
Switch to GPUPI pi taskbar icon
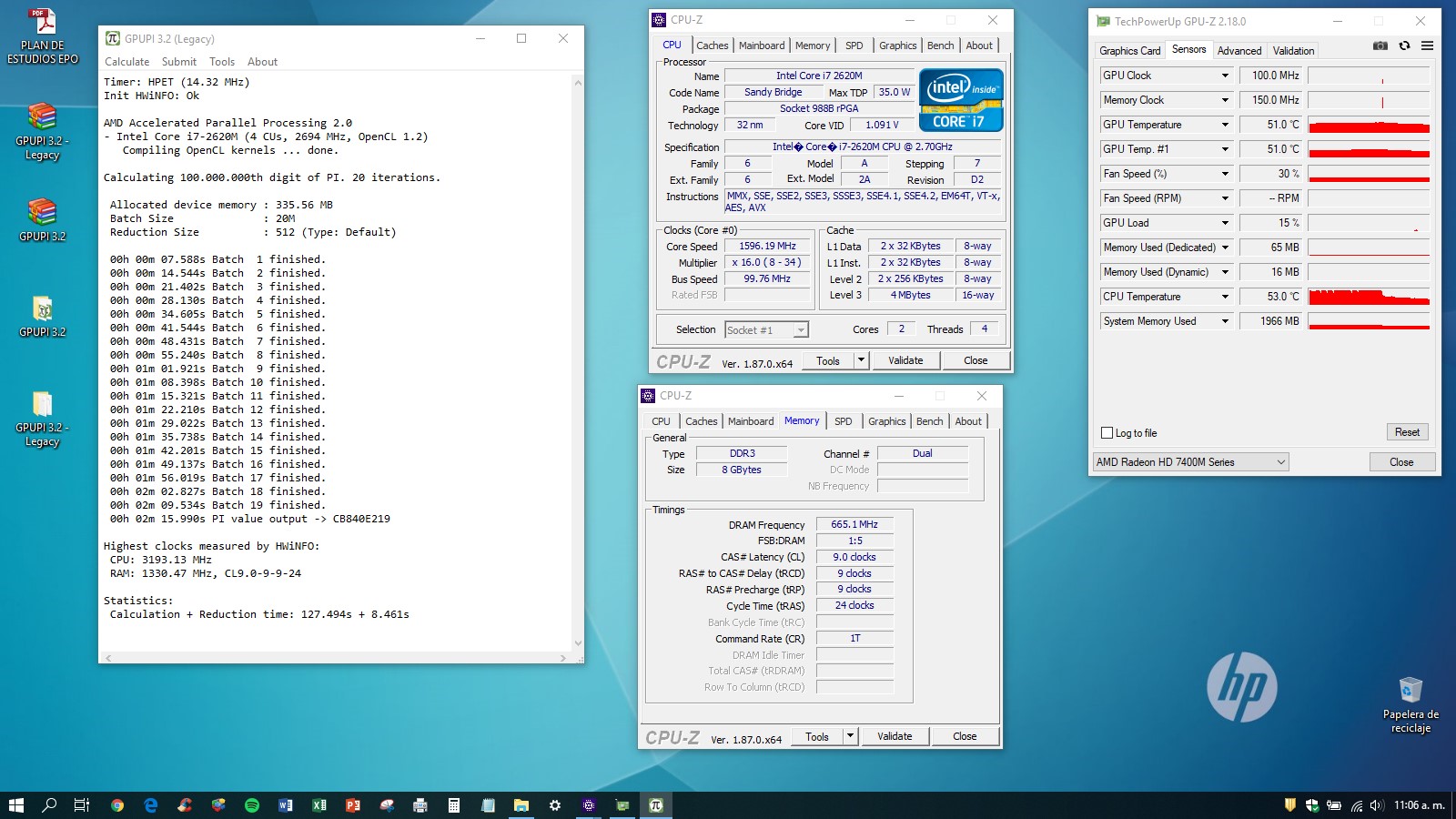pos(656,805)
